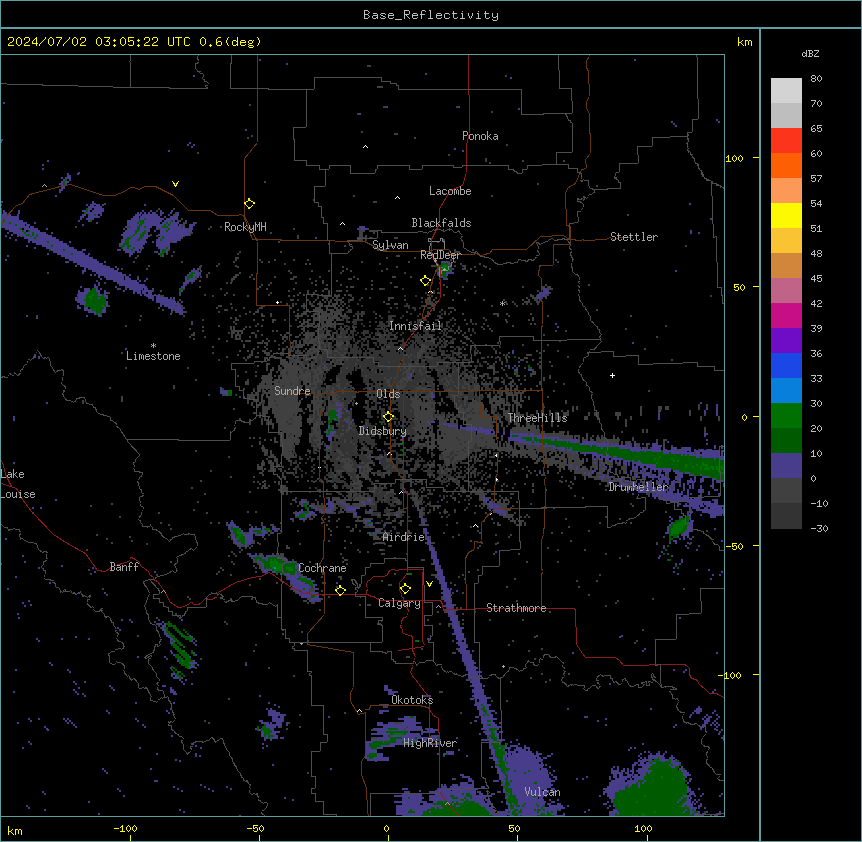This screenshot has height=842, width=862.
Task: Click the Stettler city label
Action: pyautogui.click(x=633, y=237)
